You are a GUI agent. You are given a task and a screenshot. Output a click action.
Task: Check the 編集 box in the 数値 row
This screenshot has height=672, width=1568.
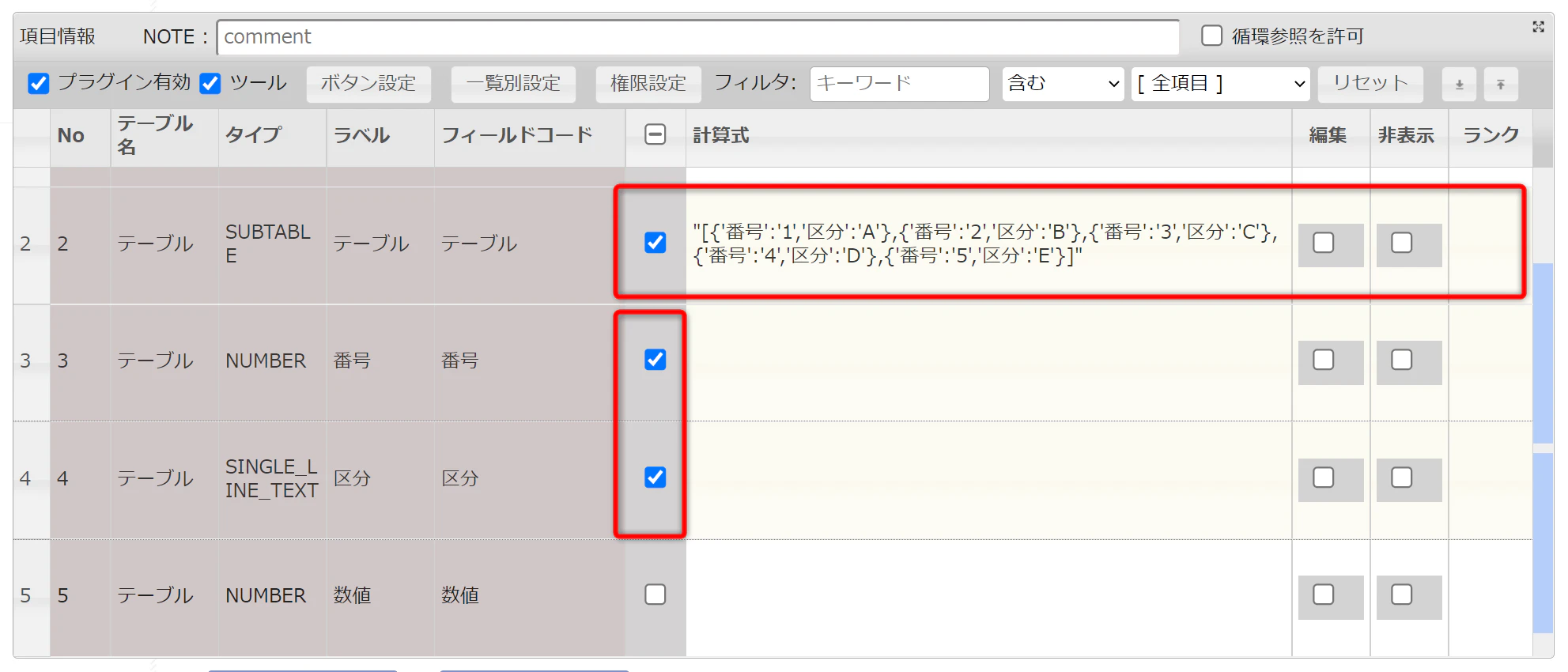1324,595
